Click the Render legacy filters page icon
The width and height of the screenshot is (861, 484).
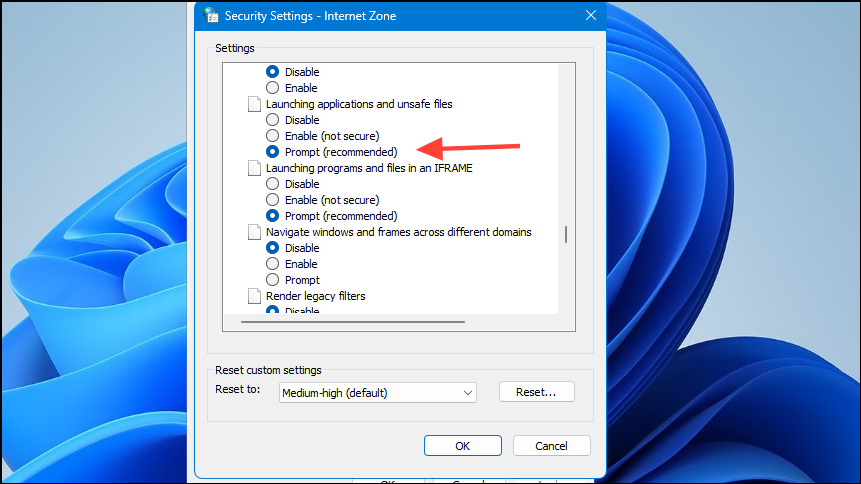point(254,296)
